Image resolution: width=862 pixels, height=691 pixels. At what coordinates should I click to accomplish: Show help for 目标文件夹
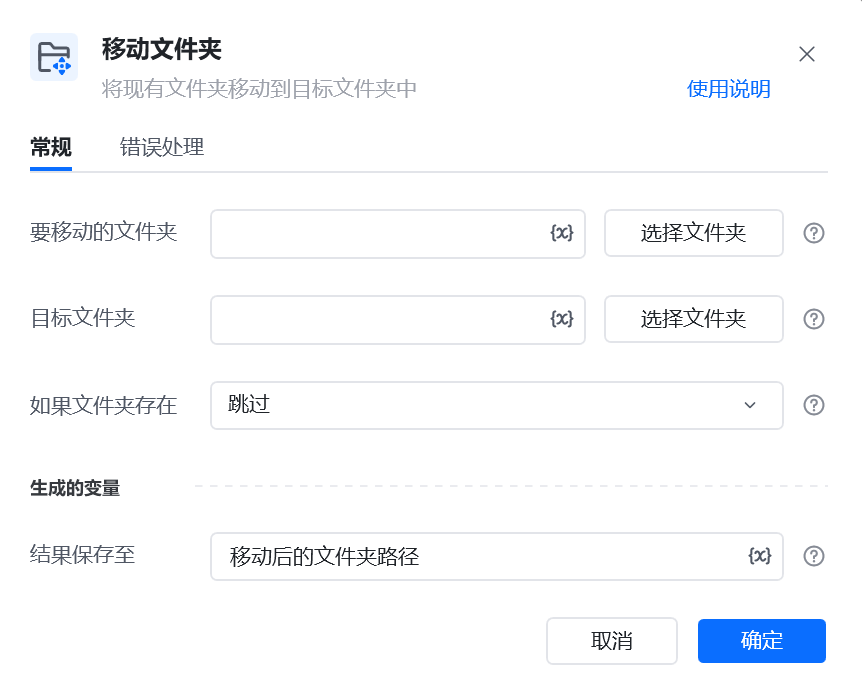(x=814, y=319)
